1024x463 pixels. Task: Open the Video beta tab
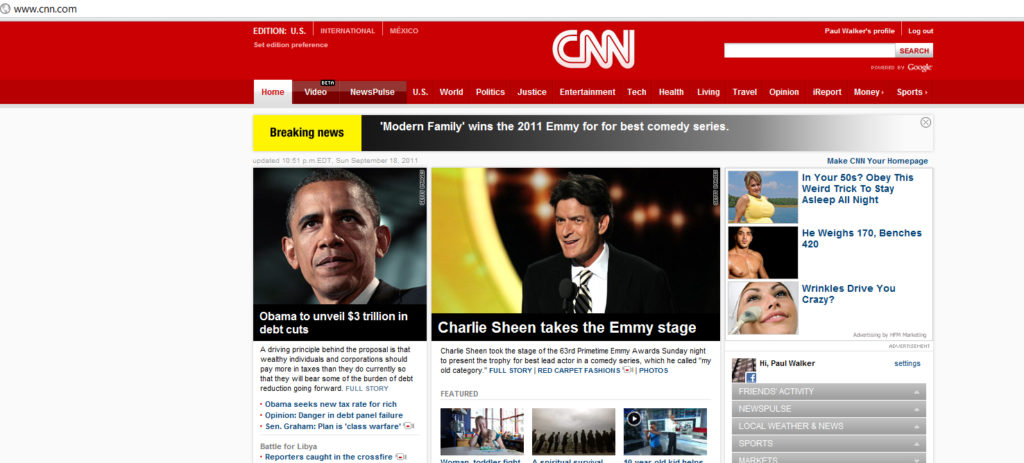pyautogui.click(x=315, y=92)
